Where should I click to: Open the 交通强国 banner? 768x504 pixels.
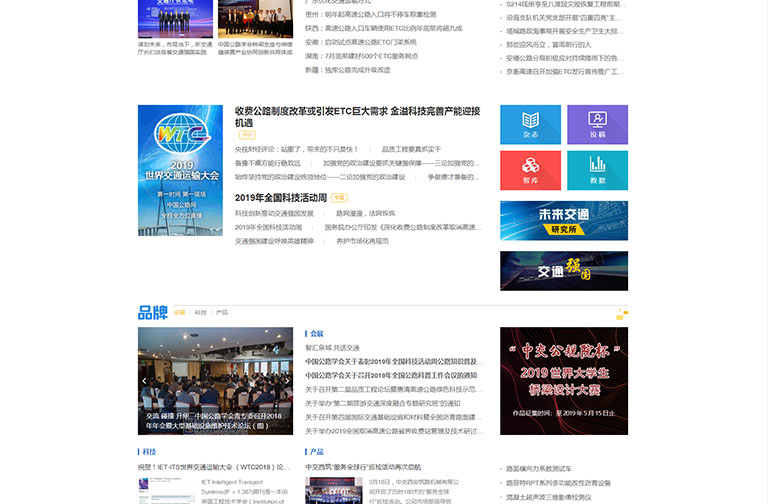(564, 271)
